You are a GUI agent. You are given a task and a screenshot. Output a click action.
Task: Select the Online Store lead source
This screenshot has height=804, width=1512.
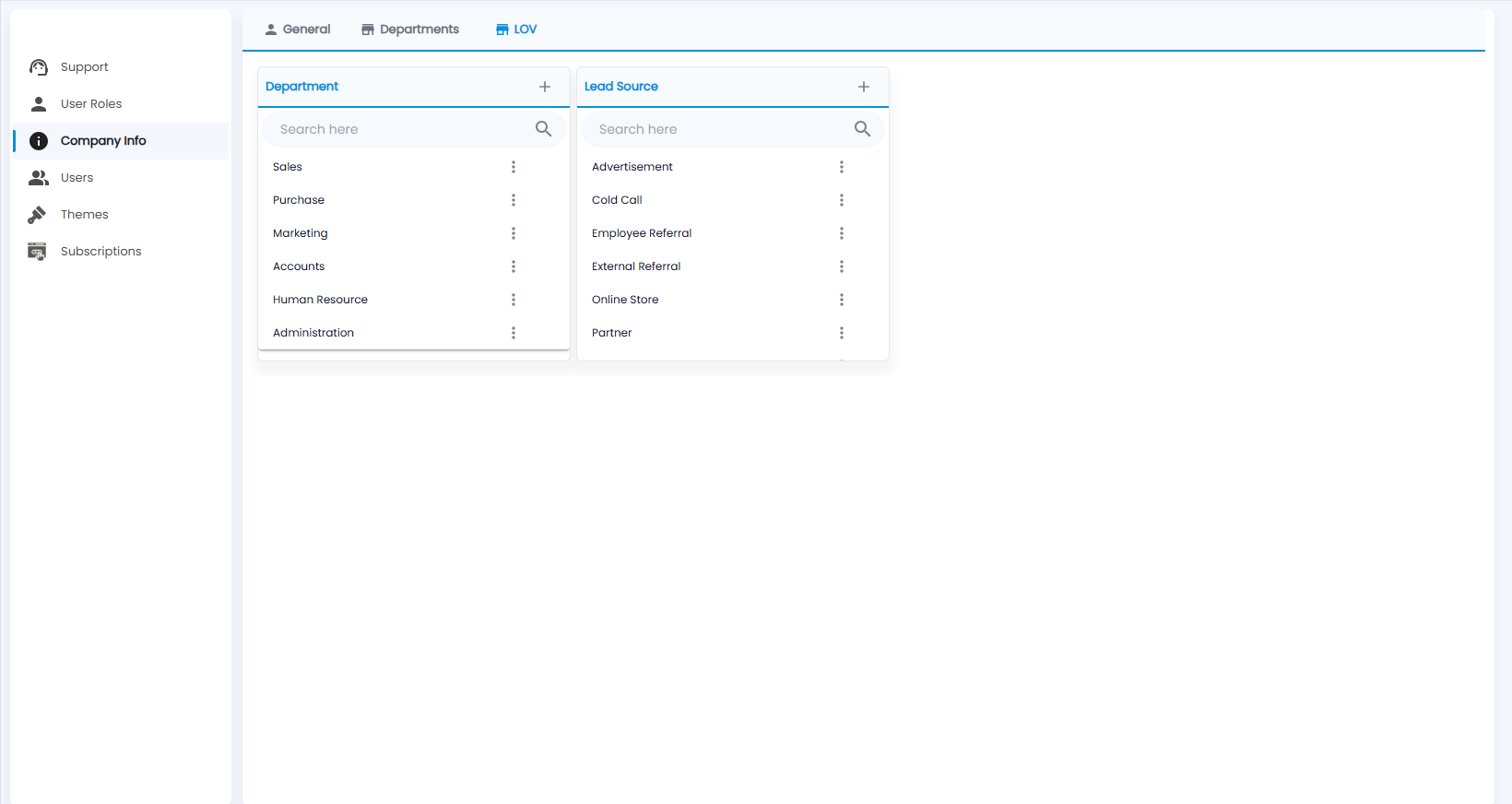coord(733,300)
